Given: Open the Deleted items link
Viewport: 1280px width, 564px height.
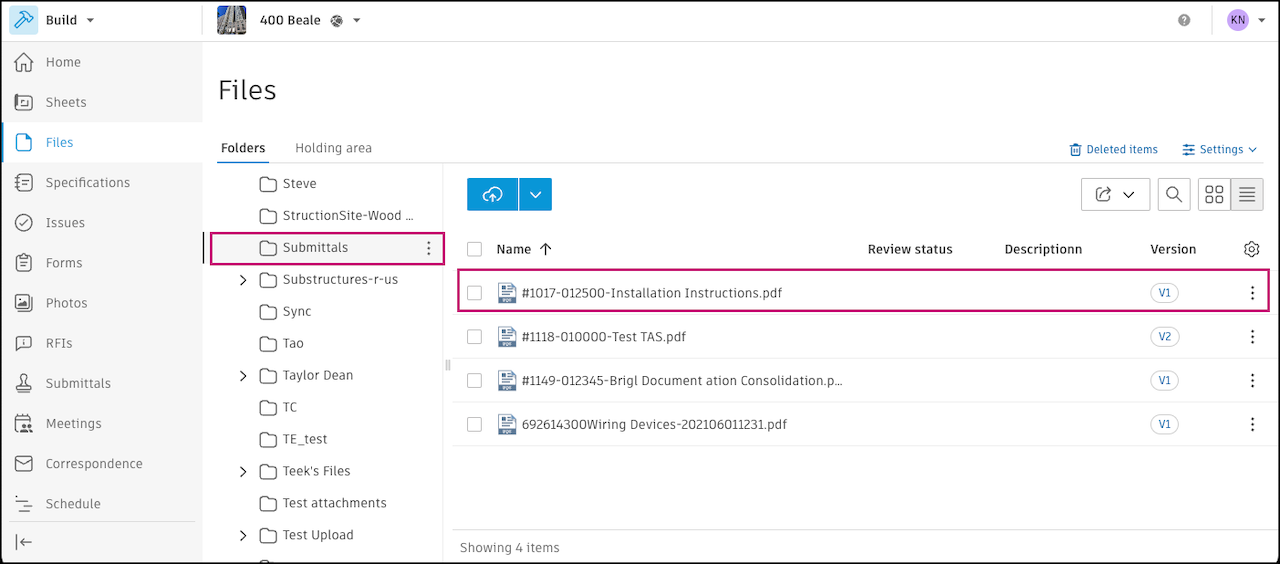Looking at the screenshot, I should 1114,150.
